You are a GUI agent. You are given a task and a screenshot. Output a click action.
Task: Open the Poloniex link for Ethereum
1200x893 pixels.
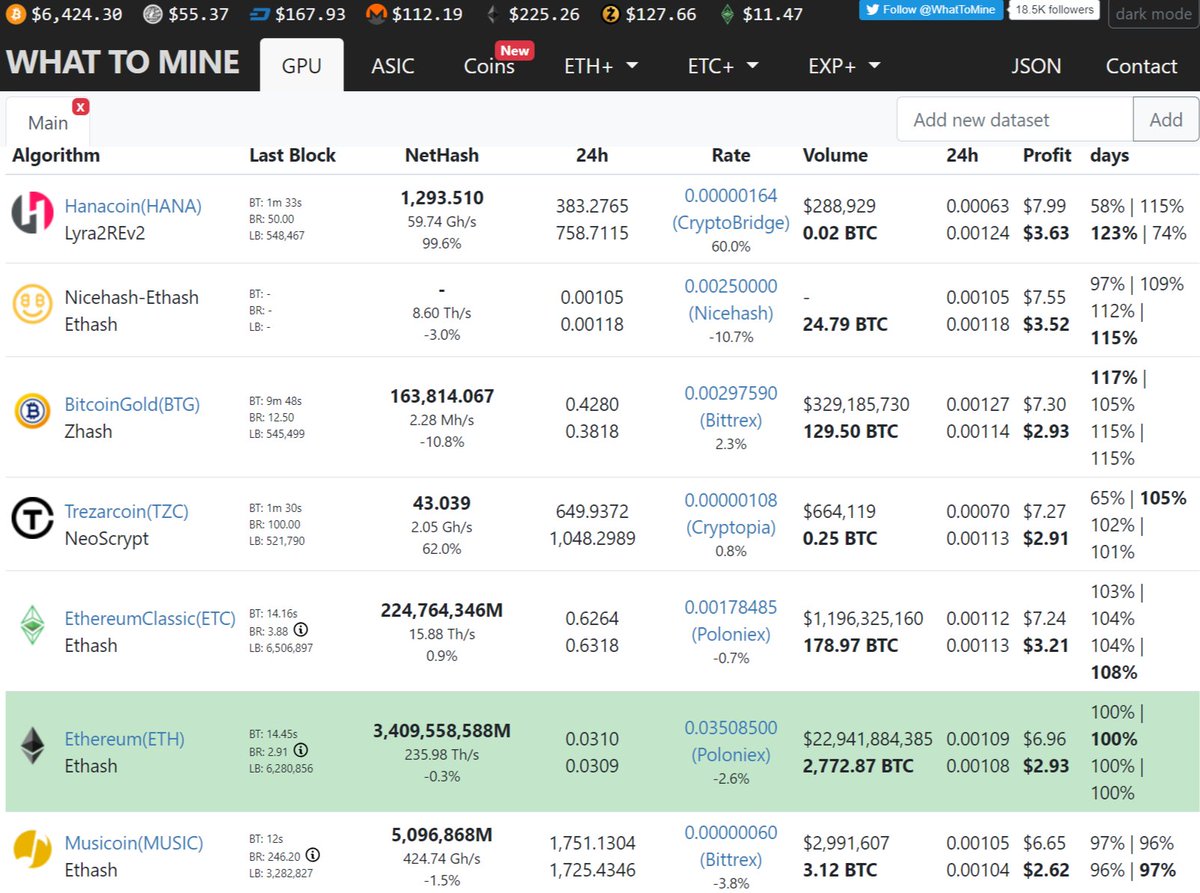pos(730,754)
